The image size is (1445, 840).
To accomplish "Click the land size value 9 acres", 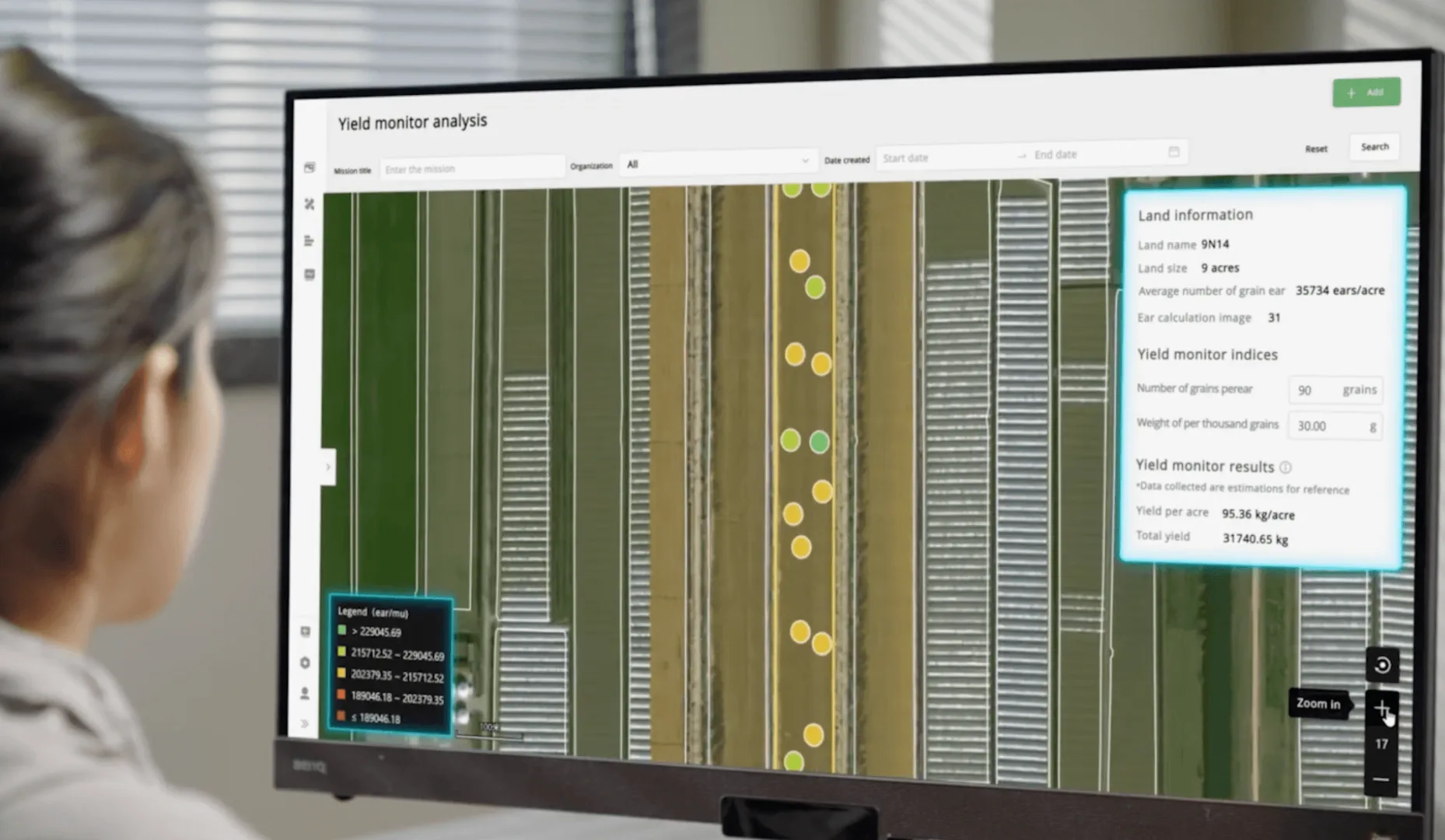I will pos(1220,268).
